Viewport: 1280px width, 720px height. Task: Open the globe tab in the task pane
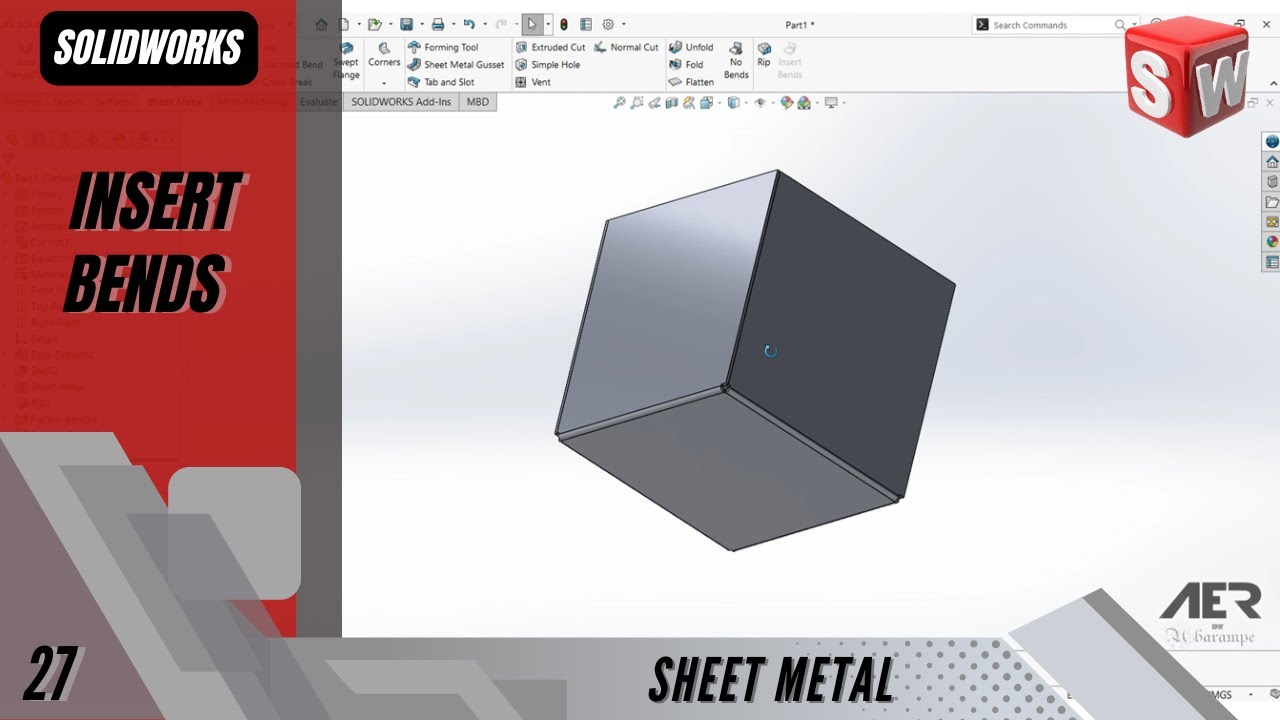click(1272, 142)
